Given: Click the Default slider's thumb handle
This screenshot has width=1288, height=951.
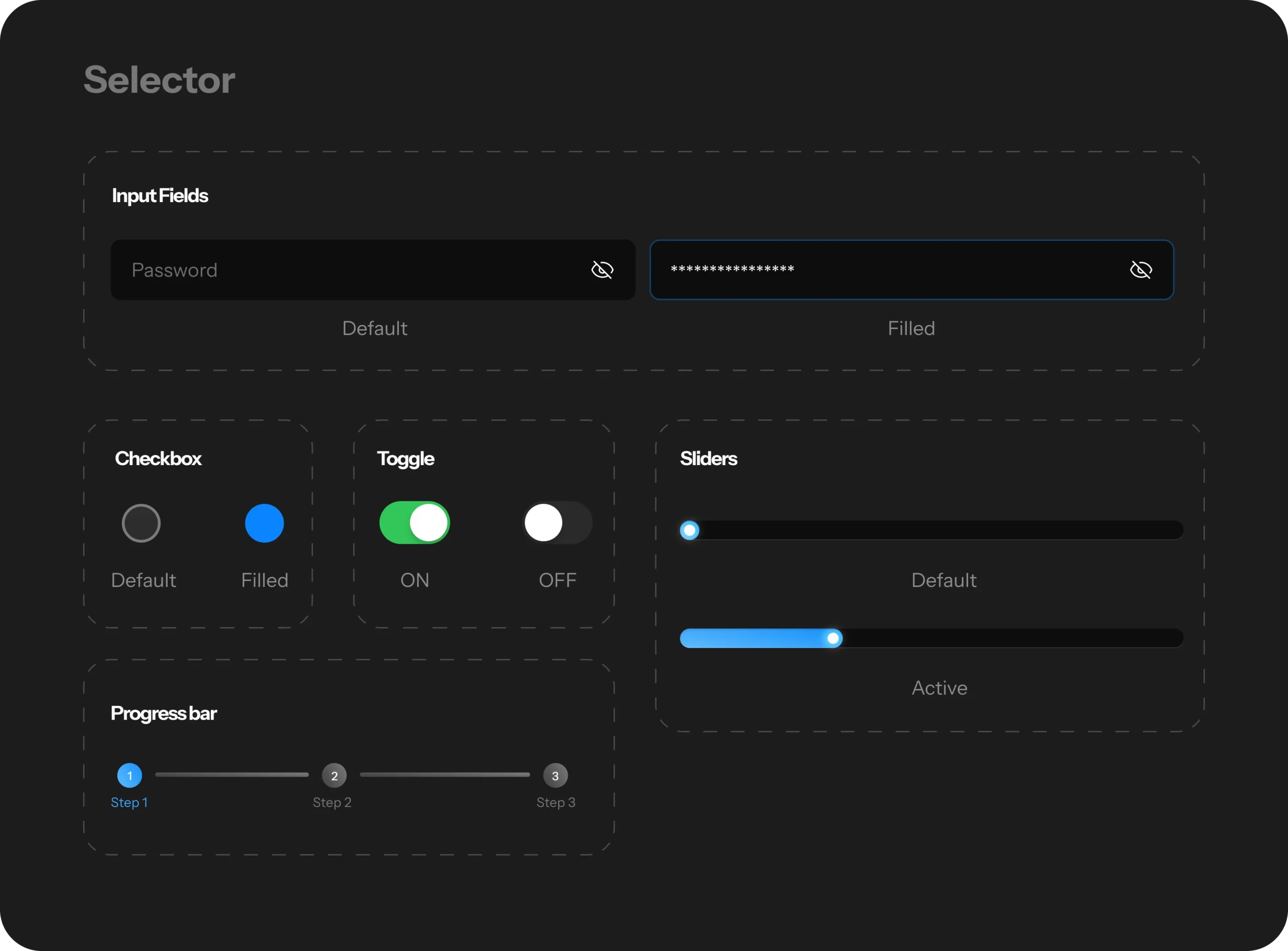Looking at the screenshot, I should pyautogui.click(x=689, y=530).
